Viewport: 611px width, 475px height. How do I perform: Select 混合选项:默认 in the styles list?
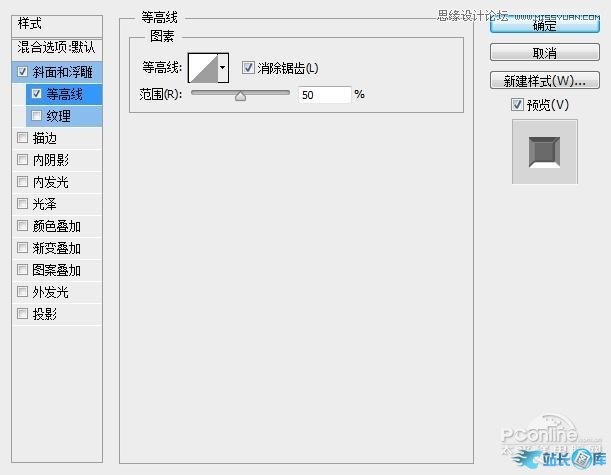(56, 48)
